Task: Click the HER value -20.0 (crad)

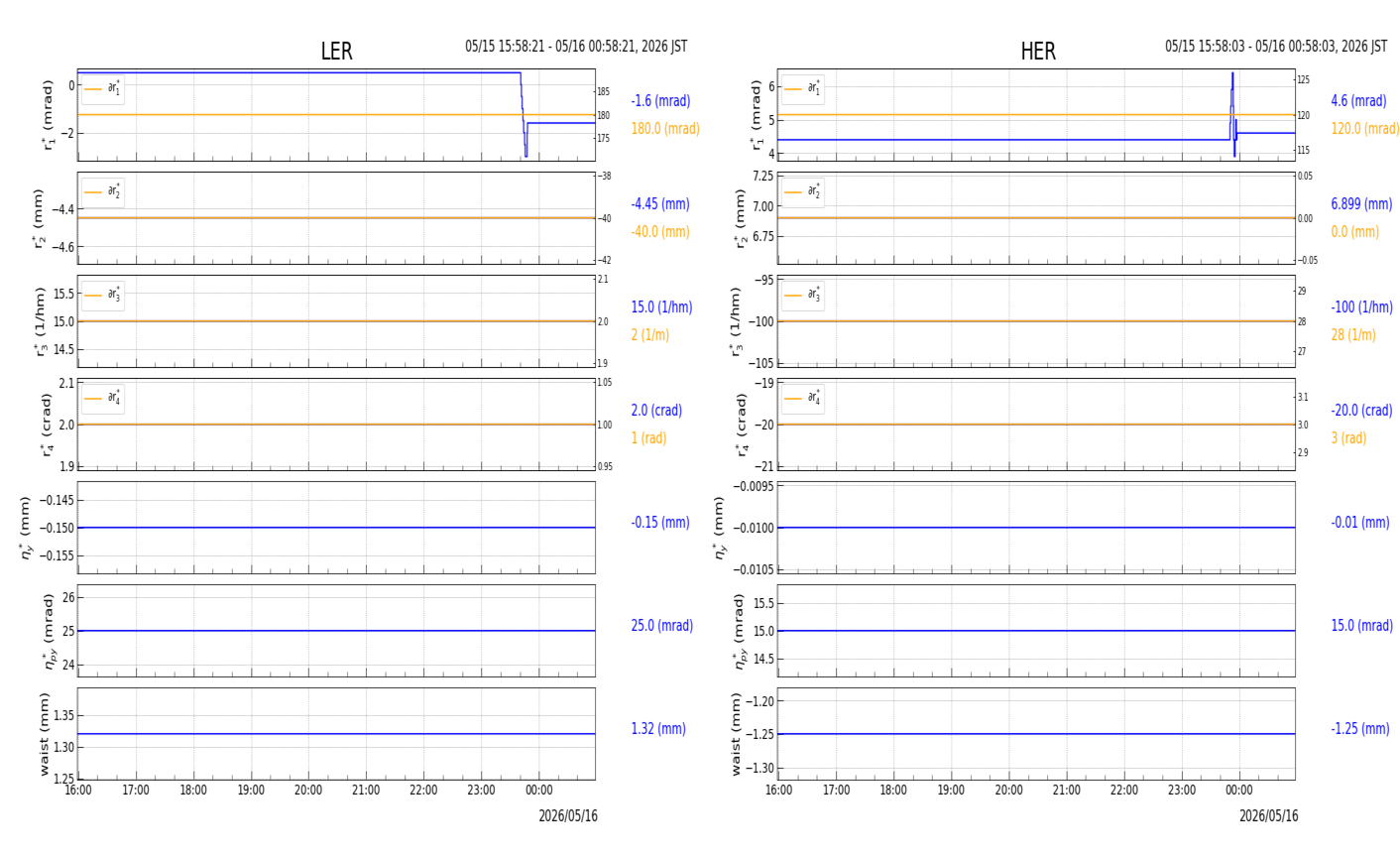Action: (1361, 411)
